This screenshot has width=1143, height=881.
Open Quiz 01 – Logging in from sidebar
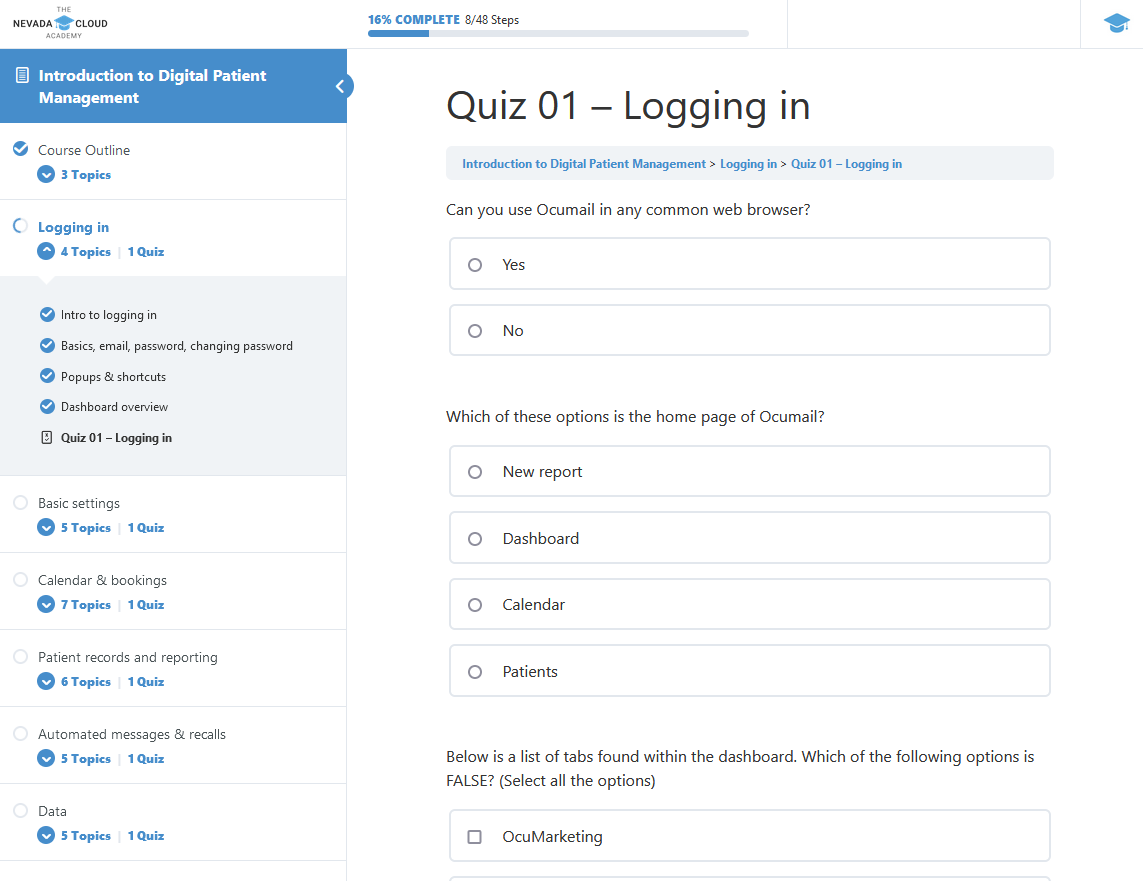(x=117, y=438)
